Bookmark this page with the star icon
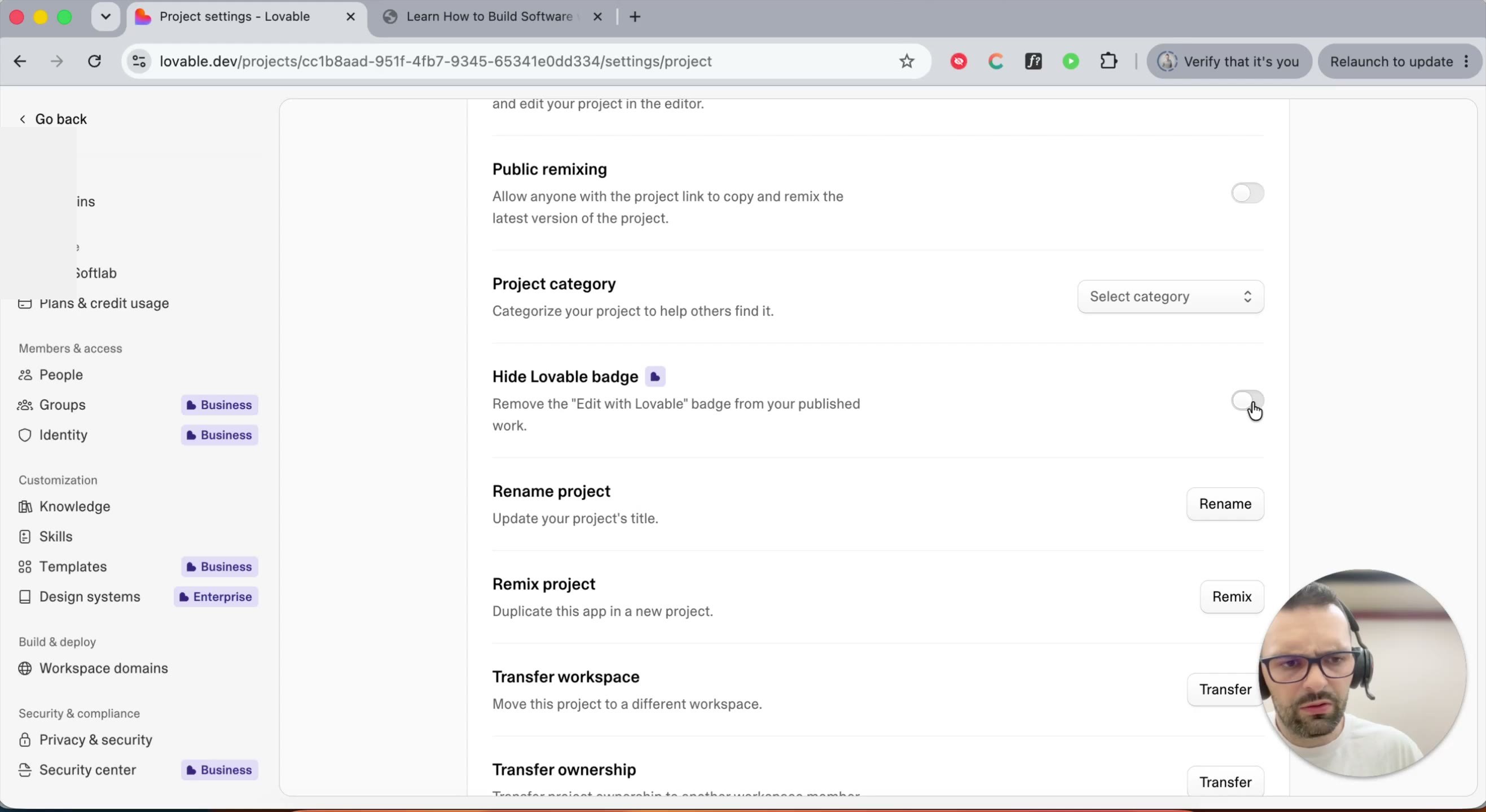This screenshot has width=1486, height=812. pyautogui.click(x=907, y=61)
